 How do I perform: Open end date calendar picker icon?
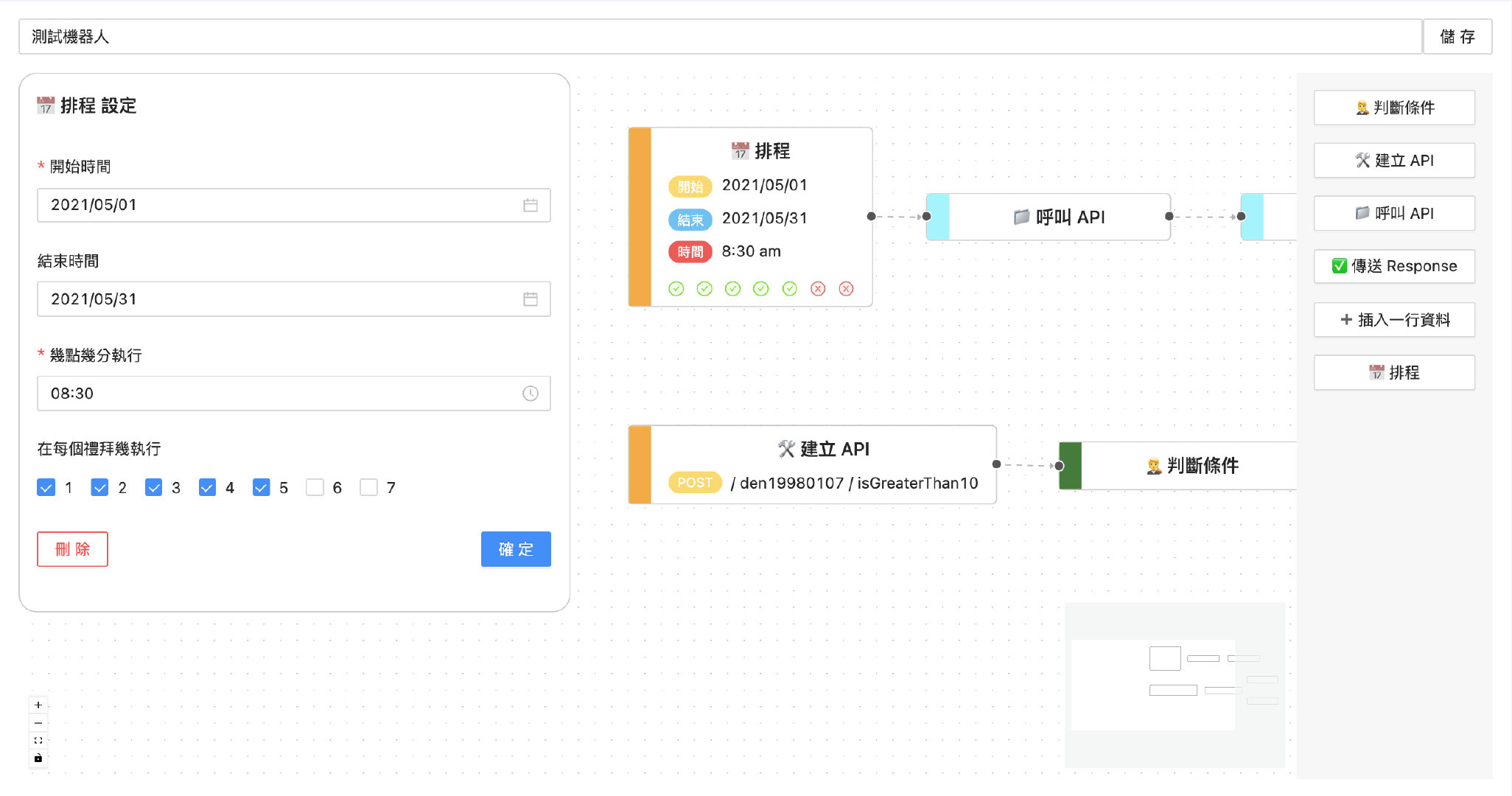[531, 299]
